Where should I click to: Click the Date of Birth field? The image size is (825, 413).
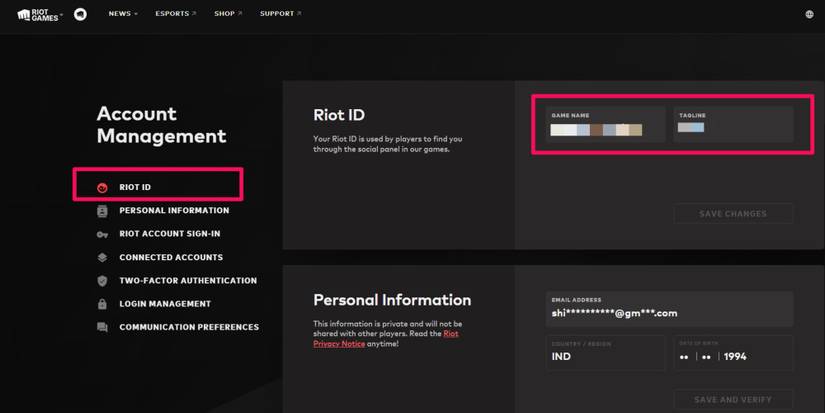(x=733, y=353)
